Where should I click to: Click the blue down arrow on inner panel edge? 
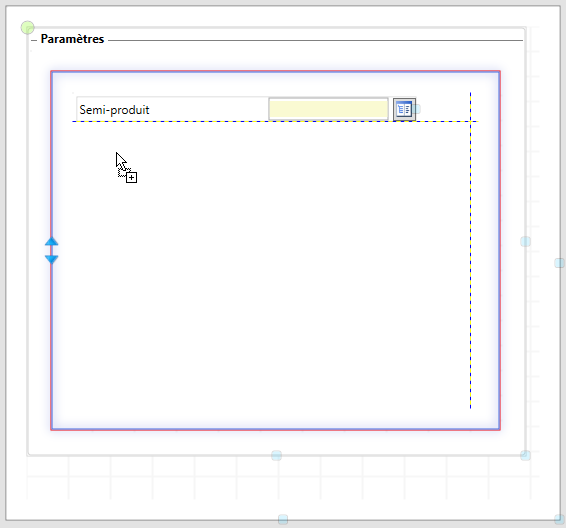tap(52, 259)
